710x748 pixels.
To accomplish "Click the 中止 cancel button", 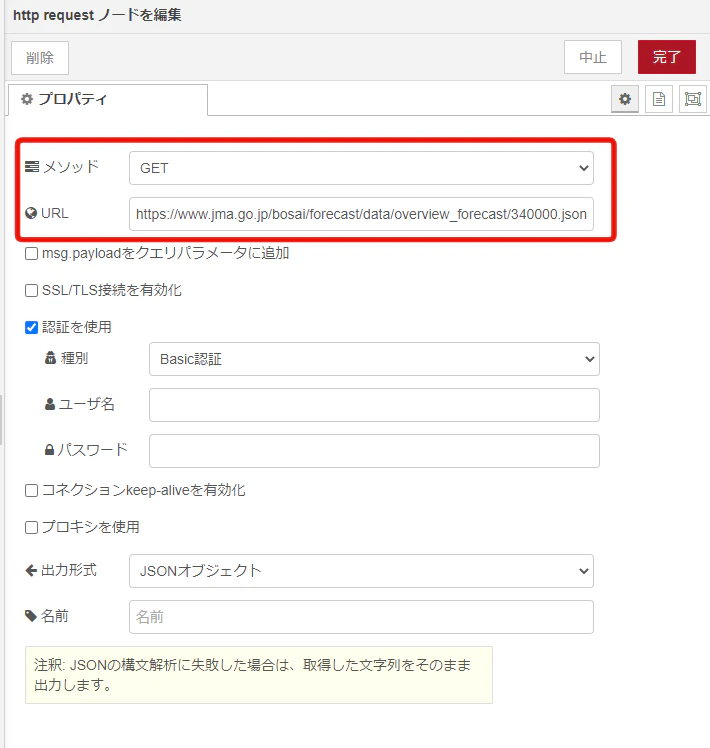I will (593, 57).
